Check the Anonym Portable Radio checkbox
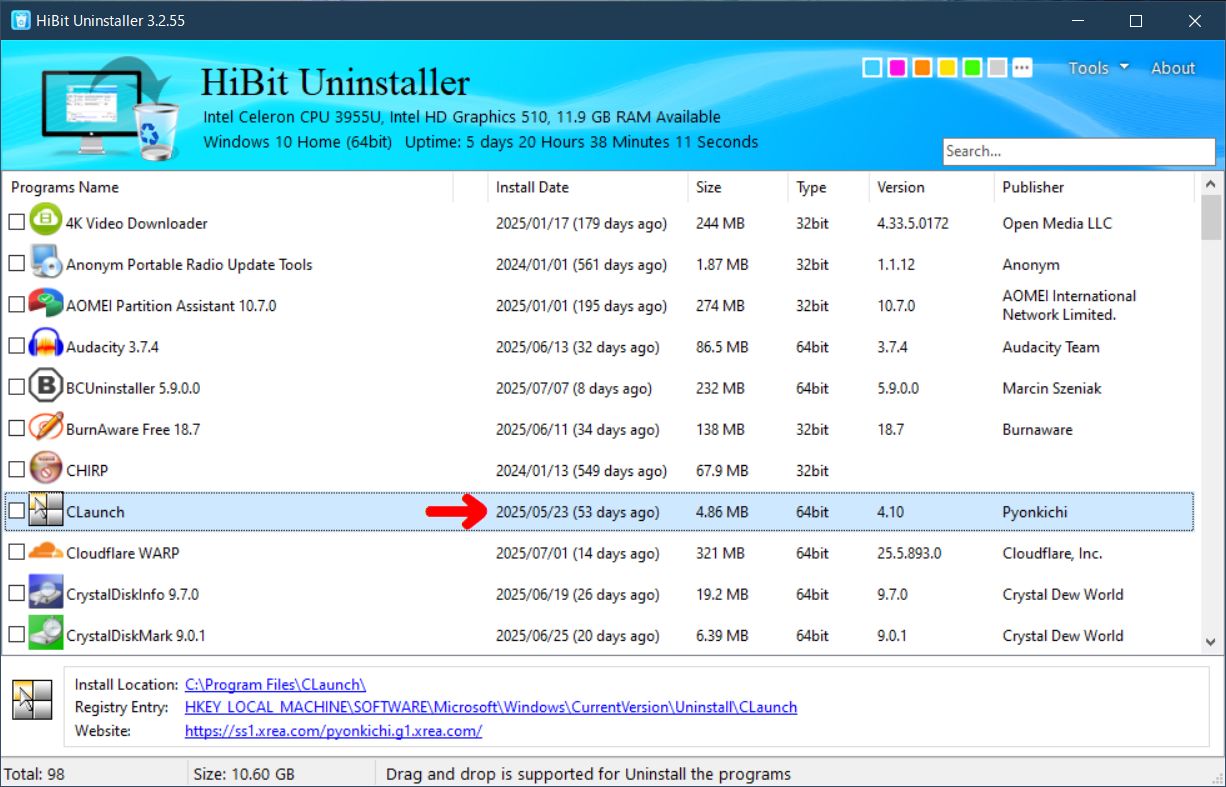 pyautogui.click(x=16, y=264)
